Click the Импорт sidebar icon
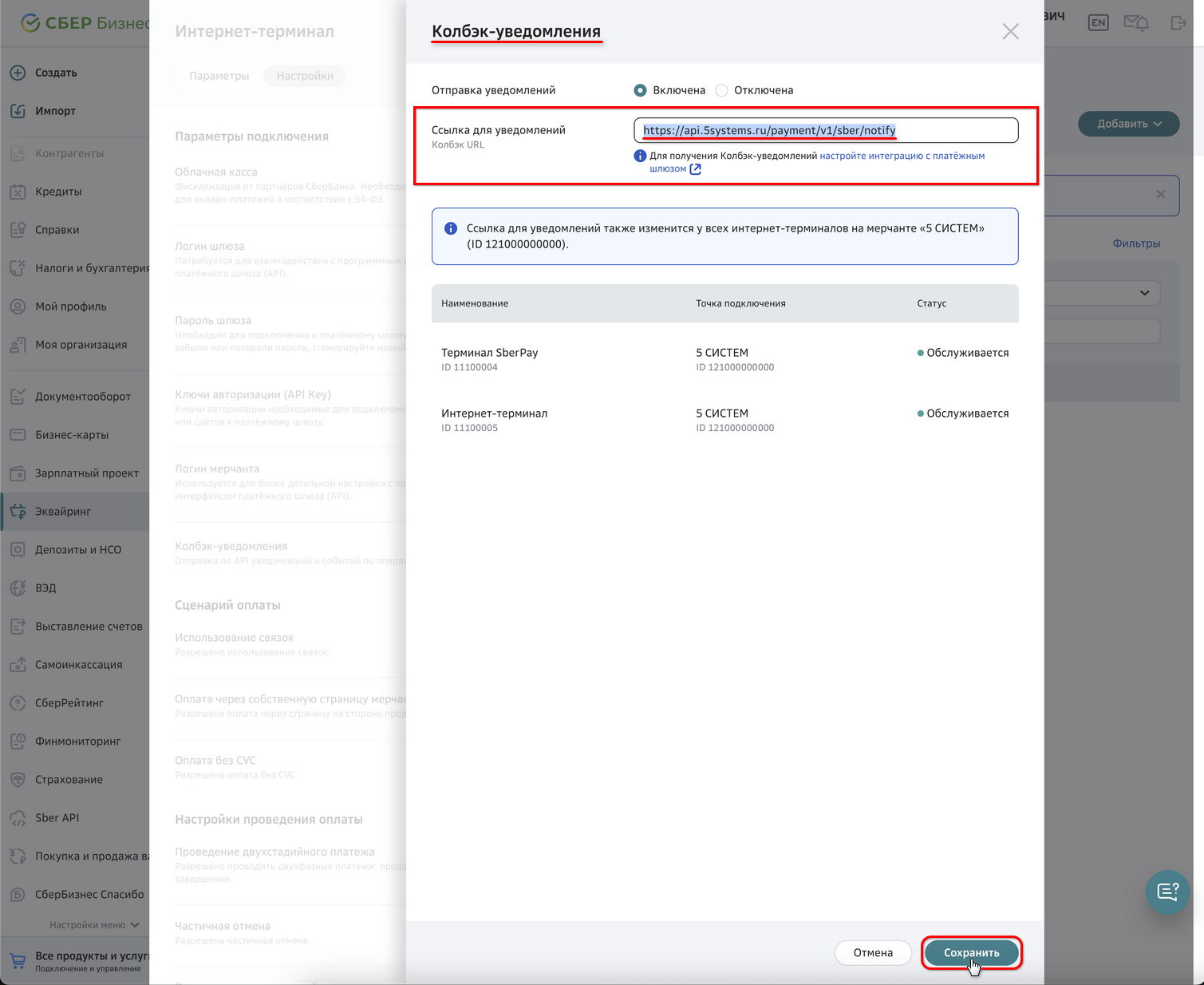The width and height of the screenshot is (1204, 985). 18,111
